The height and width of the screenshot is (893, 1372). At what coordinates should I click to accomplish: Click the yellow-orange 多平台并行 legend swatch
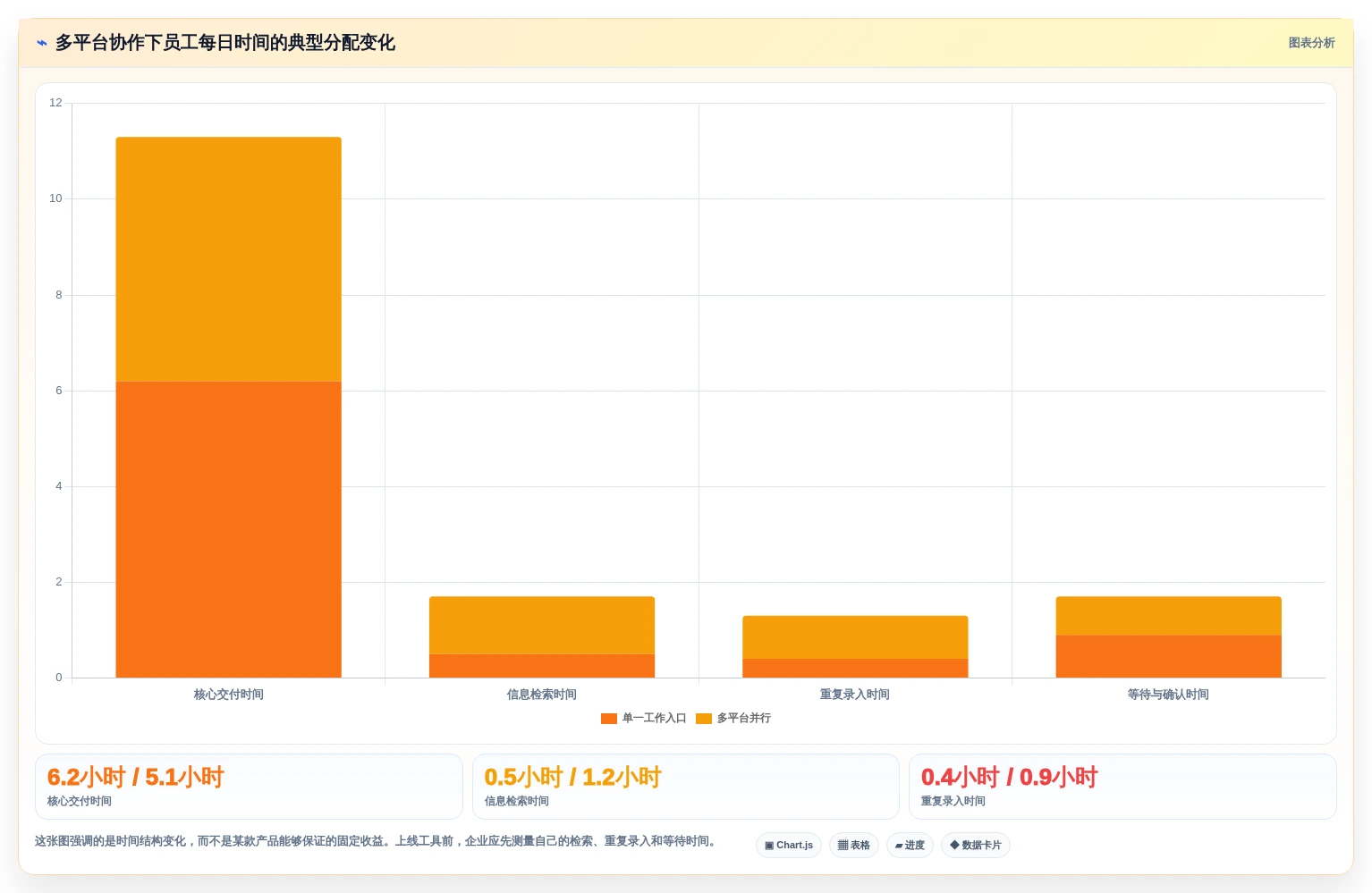click(x=704, y=719)
